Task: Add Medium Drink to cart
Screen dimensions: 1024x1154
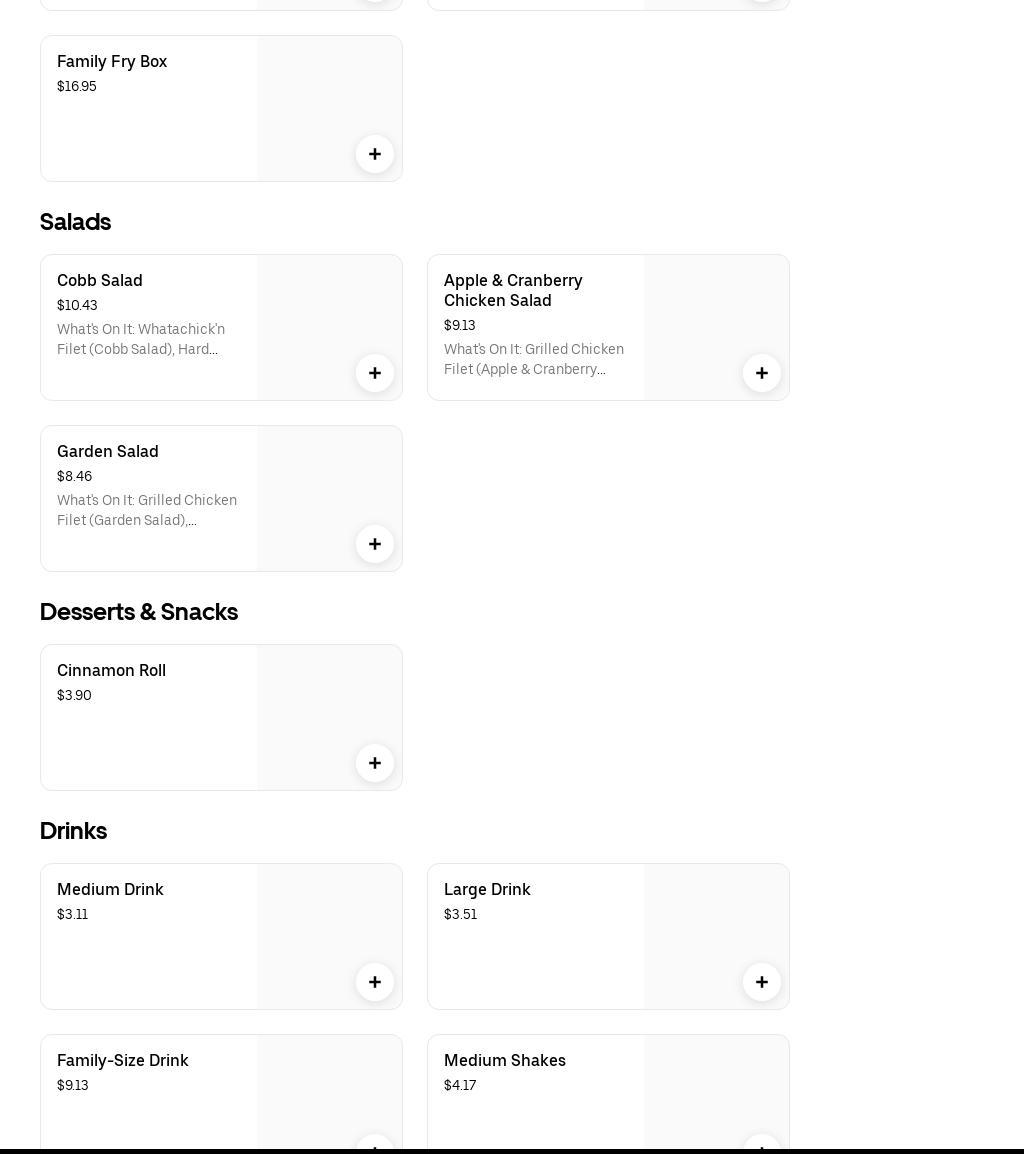Action: click(375, 982)
